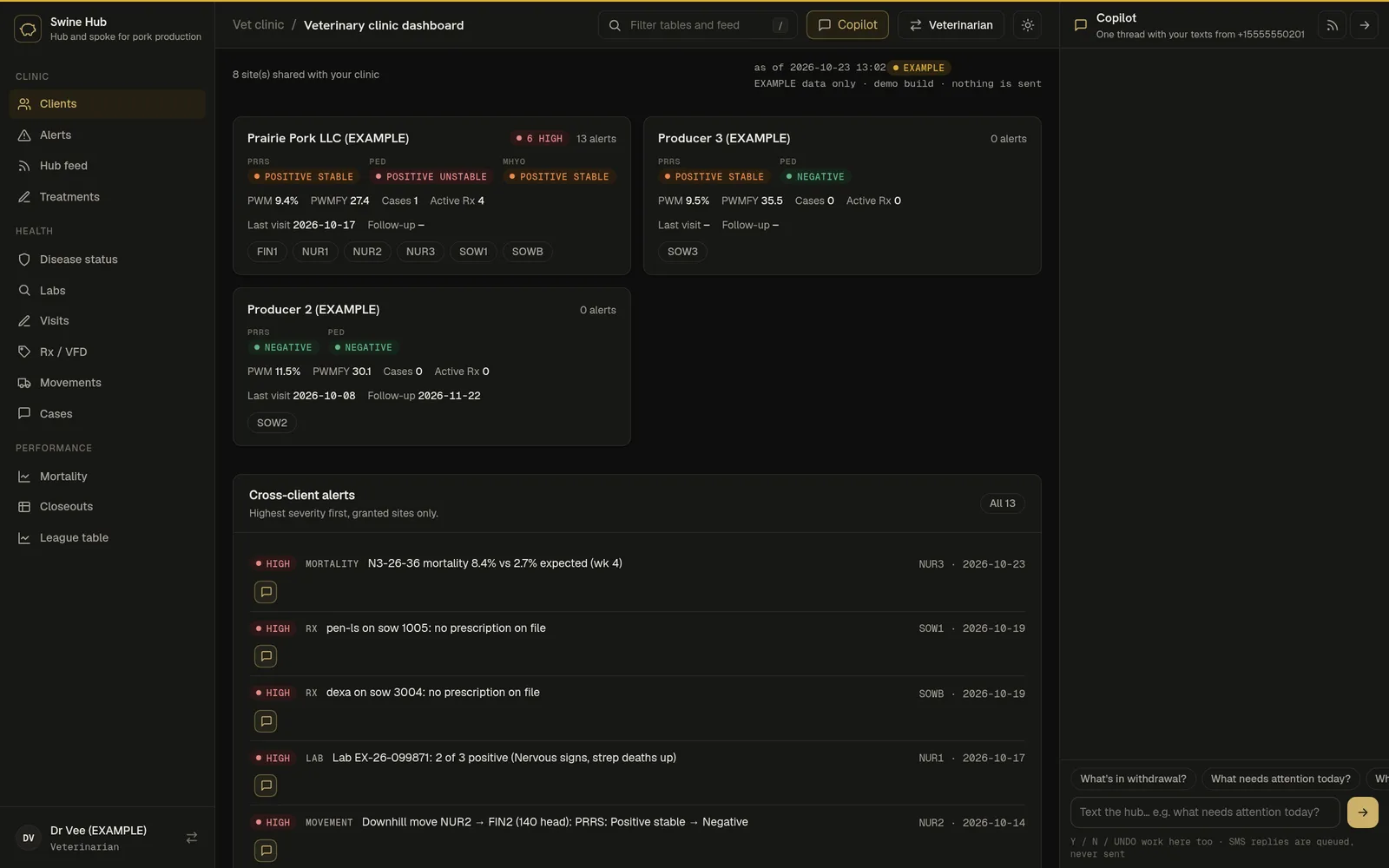This screenshot has height=868, width=1389.
Task: Click Producer 2 (EXAMPLE) card title
Action: pyautogui.click(x=313, y=309)
